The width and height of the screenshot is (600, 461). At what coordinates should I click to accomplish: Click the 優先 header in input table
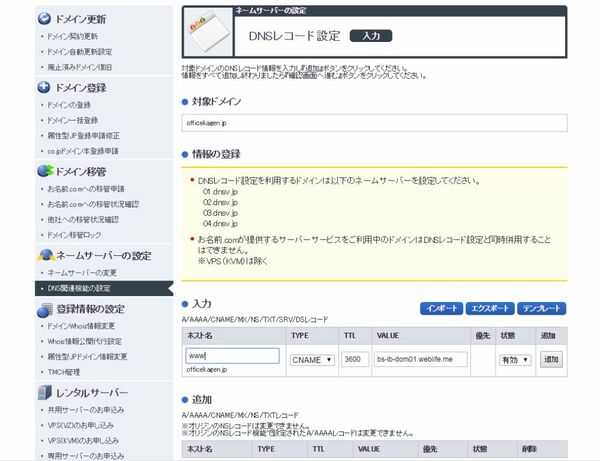[483, 336]
